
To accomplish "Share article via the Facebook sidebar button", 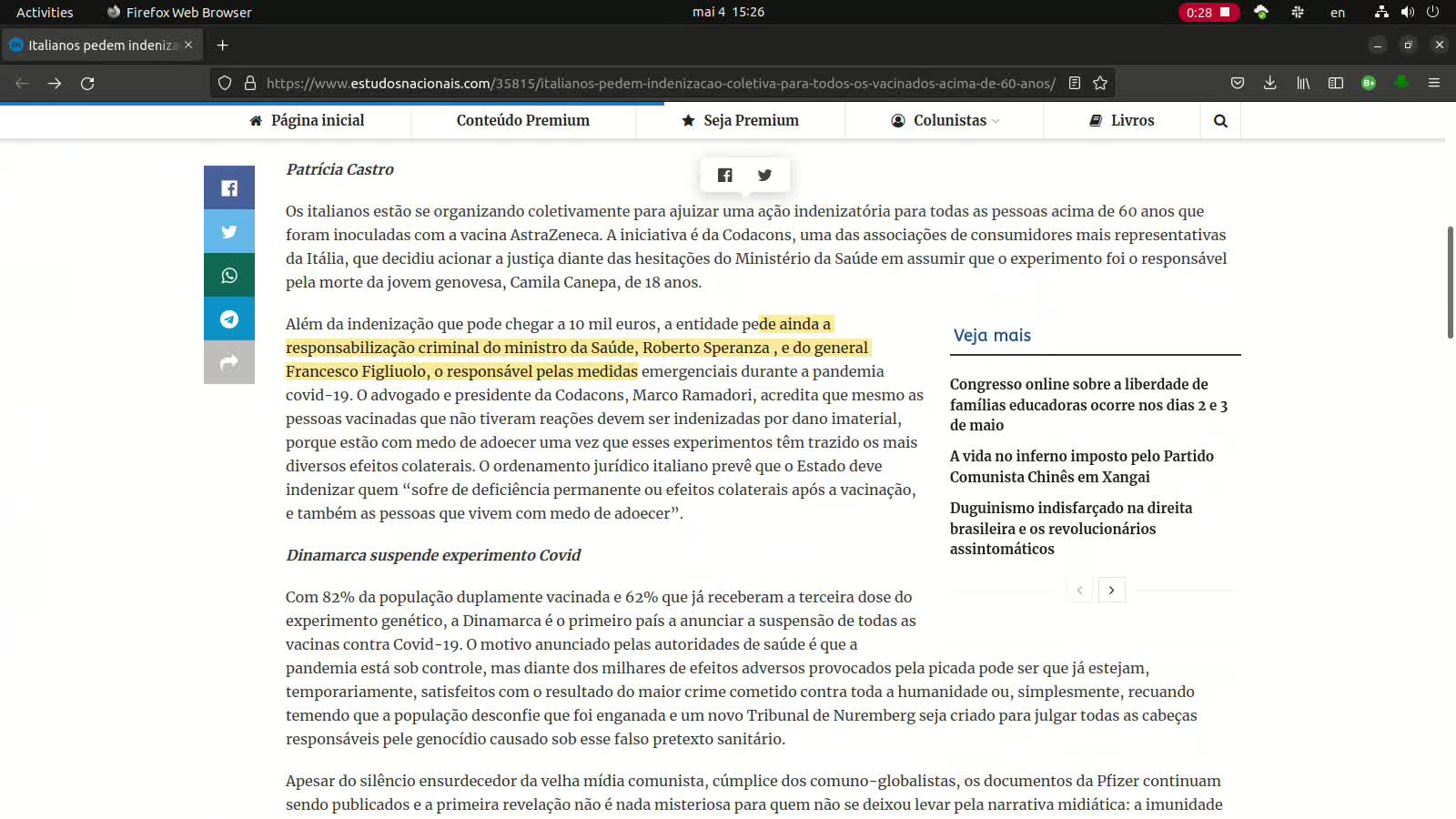I will (x=229, y=188).
